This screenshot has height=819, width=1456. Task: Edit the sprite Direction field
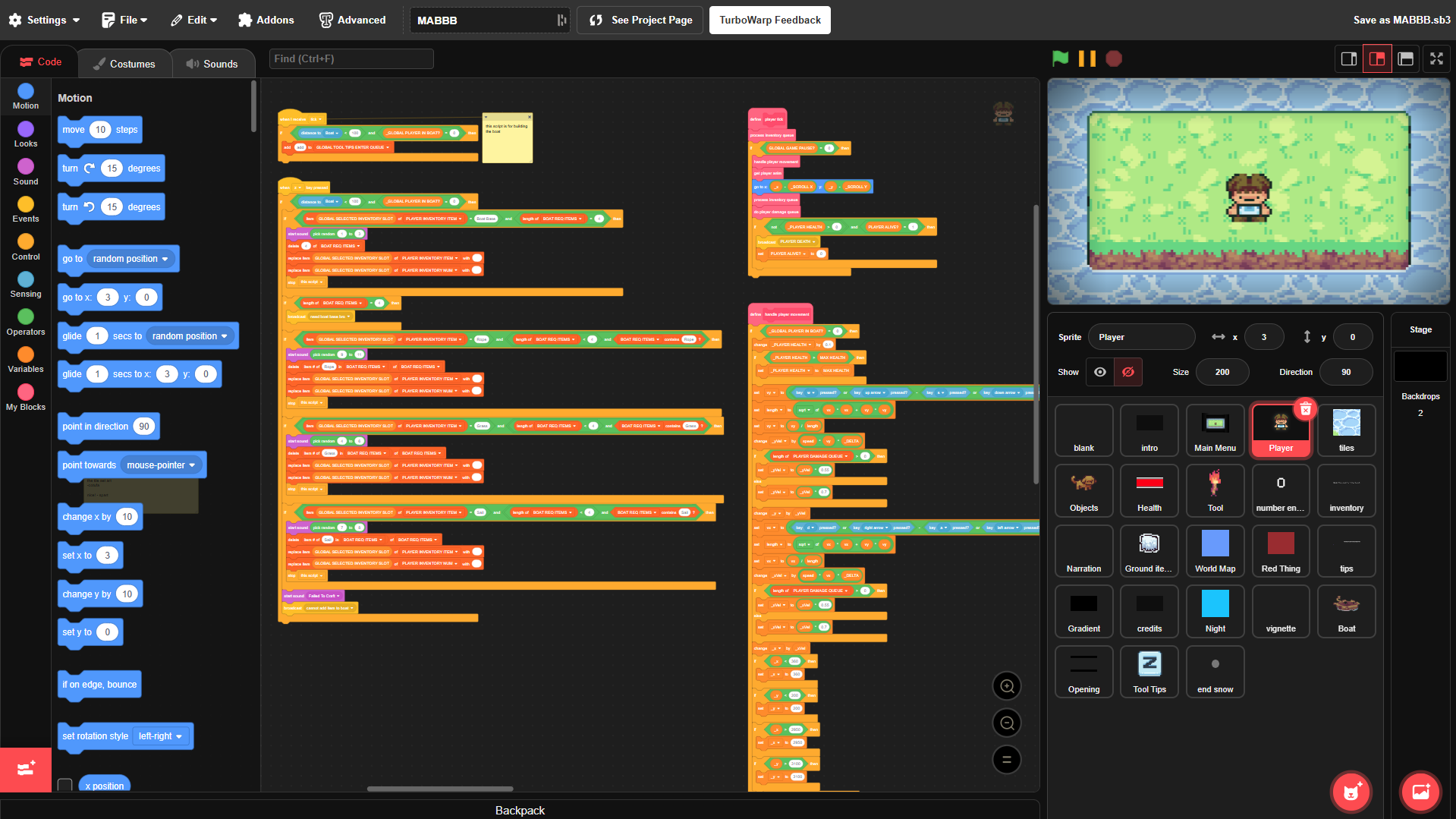1346,372
